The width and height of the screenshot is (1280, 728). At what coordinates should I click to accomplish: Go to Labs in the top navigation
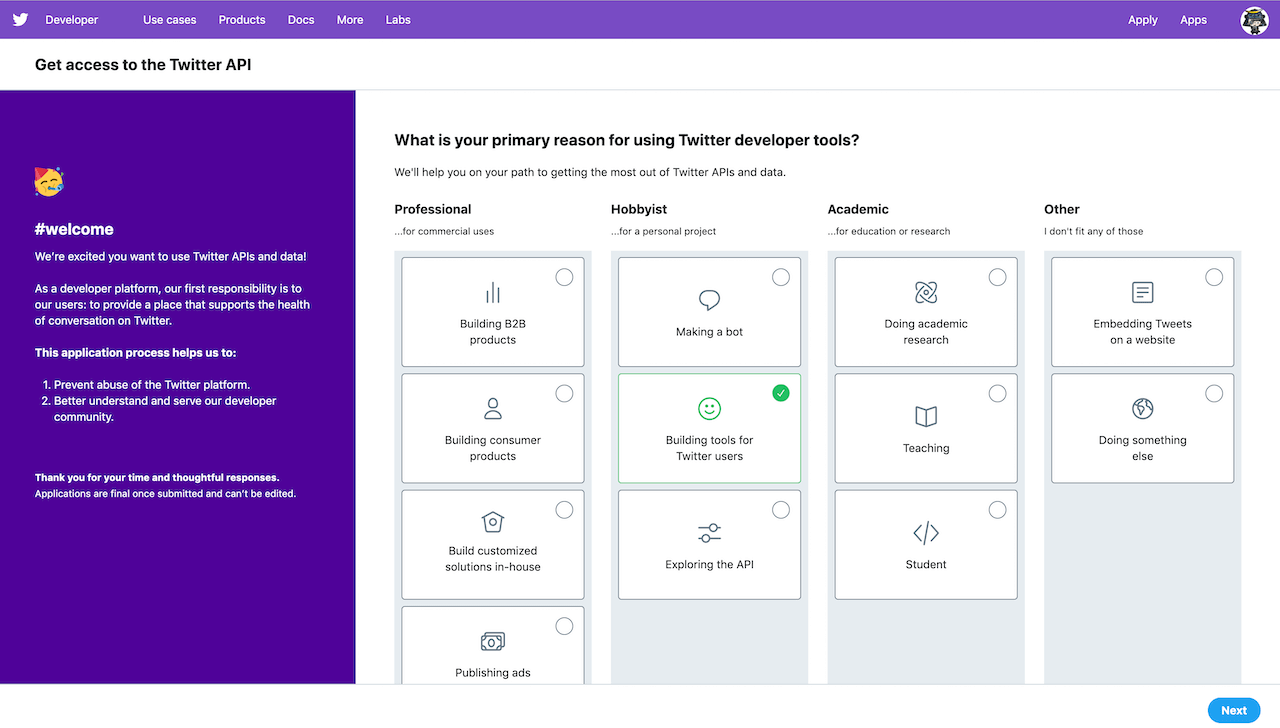point(398,20)
